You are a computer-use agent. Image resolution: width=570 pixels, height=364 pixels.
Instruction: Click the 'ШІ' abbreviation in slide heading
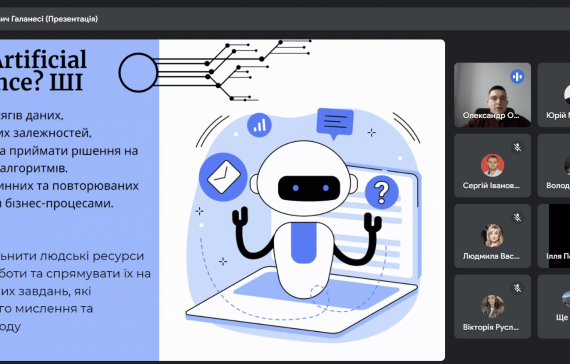pos(67,82)
